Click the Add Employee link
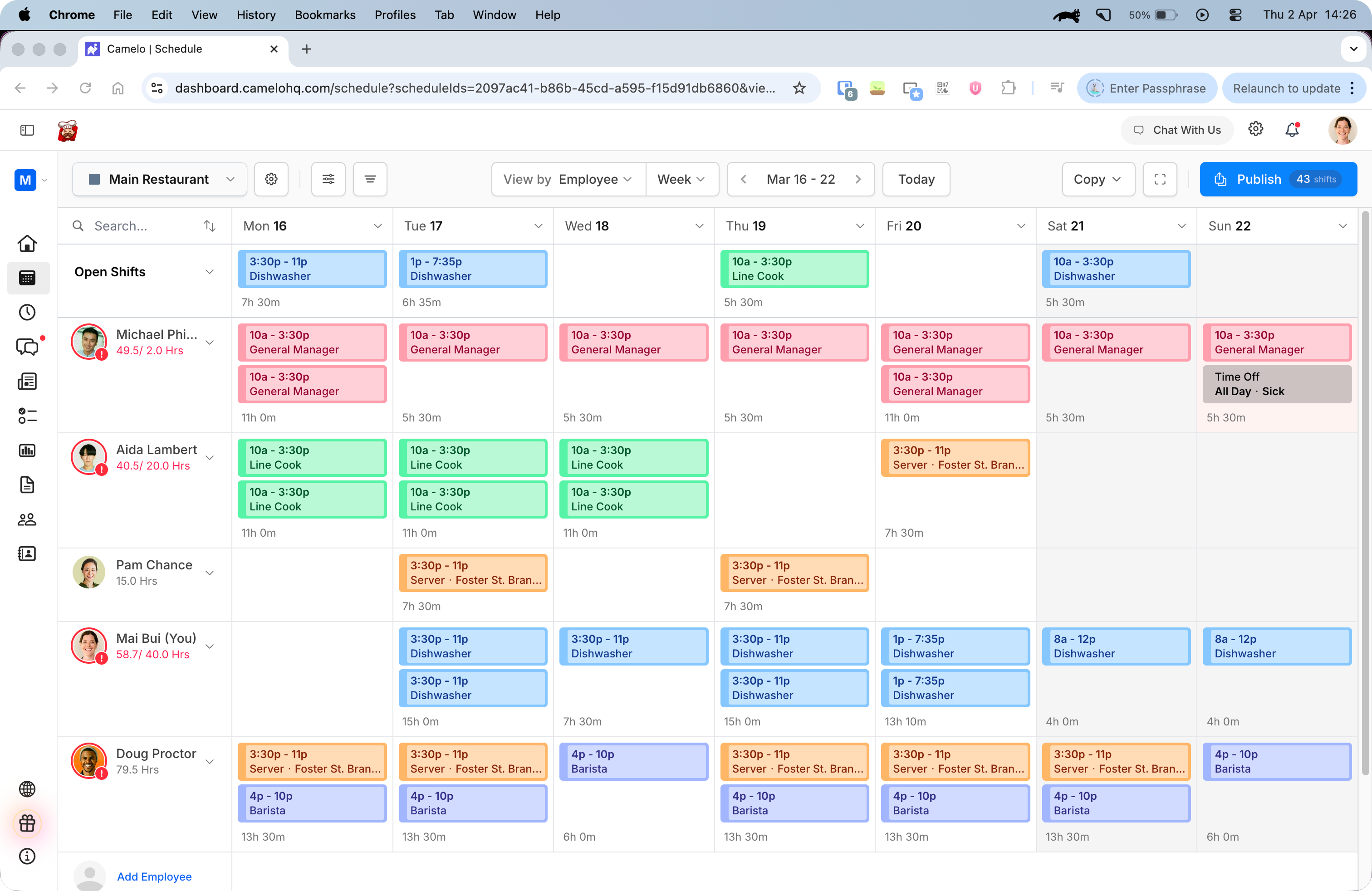This screenshot has width=1372, height=891. click(154, 876)
